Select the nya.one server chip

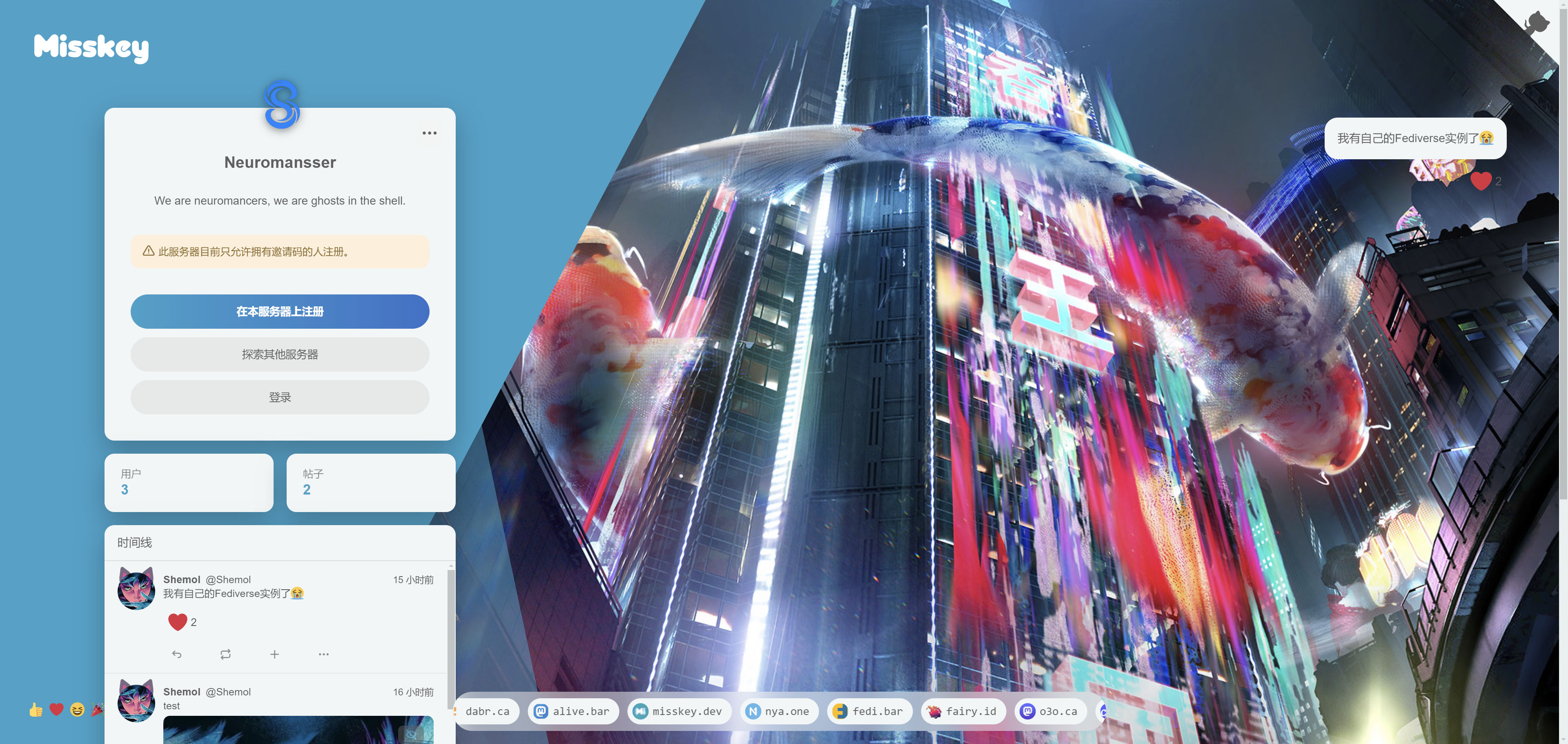coord(779,711)
